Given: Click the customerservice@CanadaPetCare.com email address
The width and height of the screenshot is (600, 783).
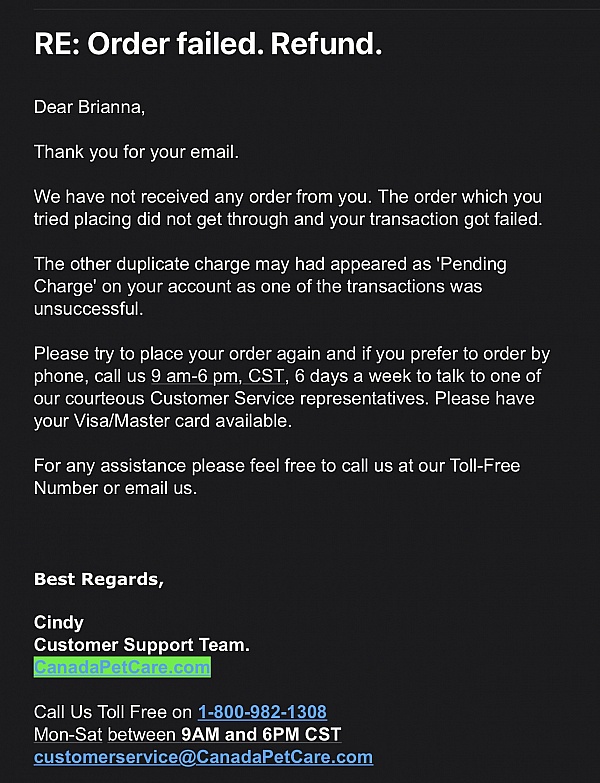Looking at the screenshot, I should (203, 757).
